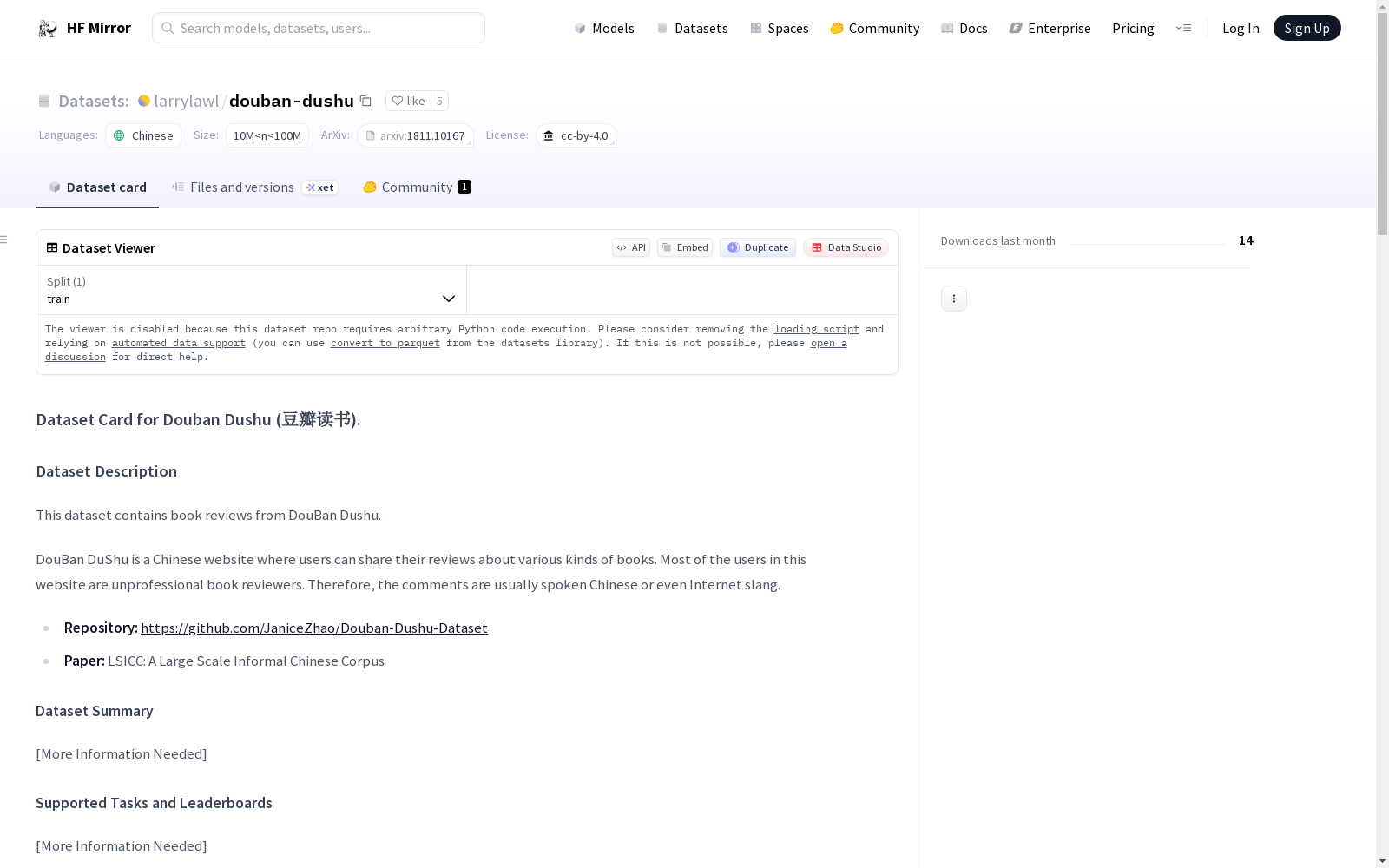
Task: Click the search magnifier icon
Action: [168, 28]
